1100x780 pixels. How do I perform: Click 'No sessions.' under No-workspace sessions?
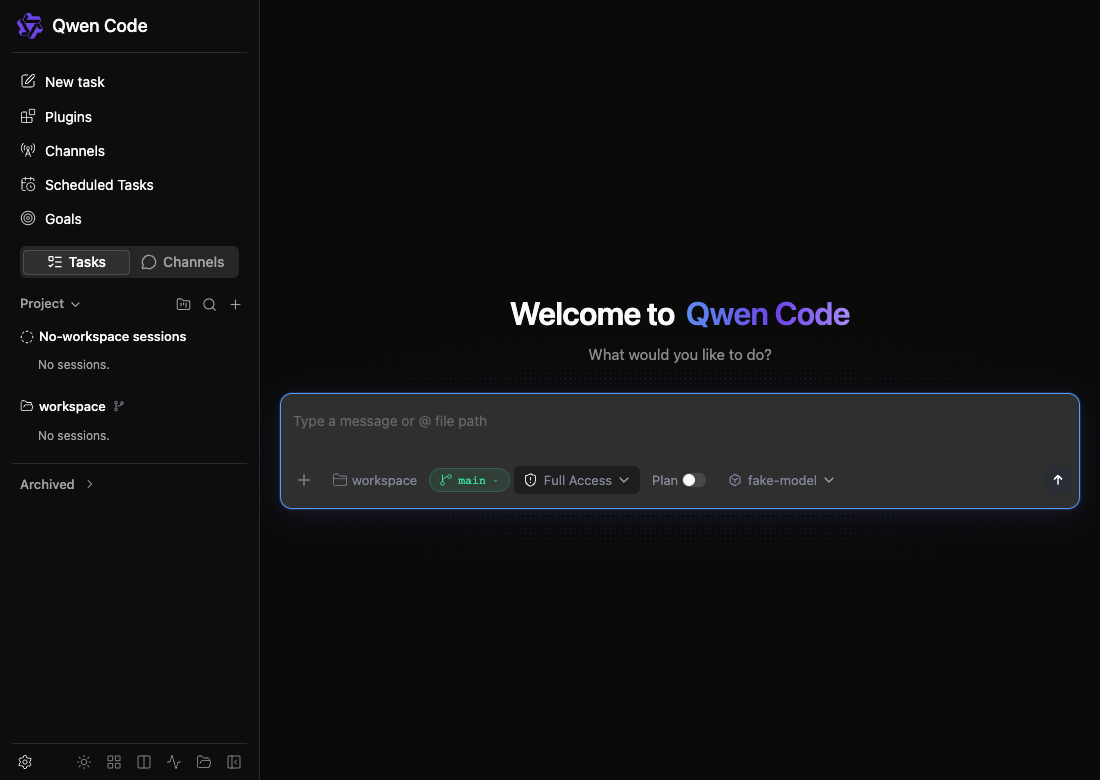point(74,365)
